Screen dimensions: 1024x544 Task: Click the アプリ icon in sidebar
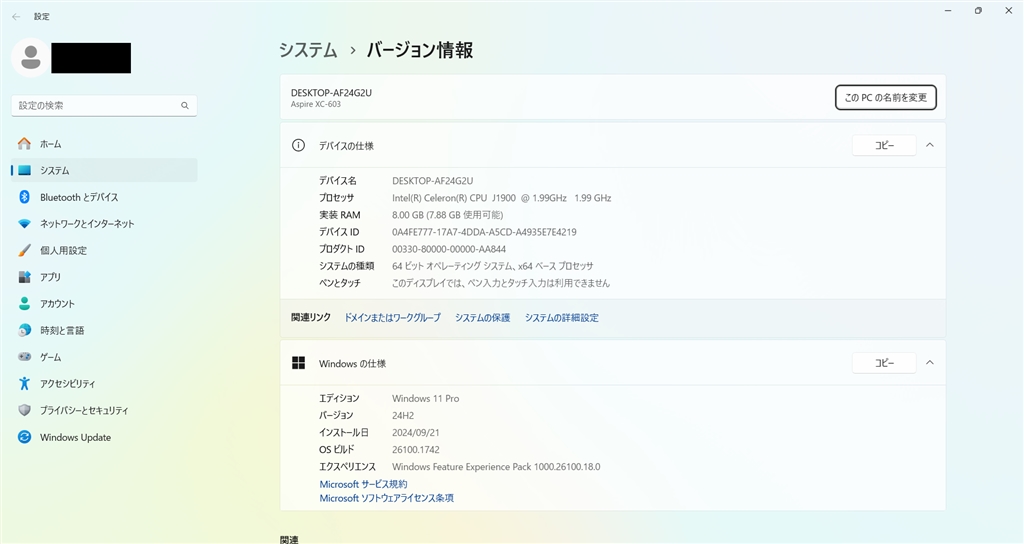coord(24,277)
